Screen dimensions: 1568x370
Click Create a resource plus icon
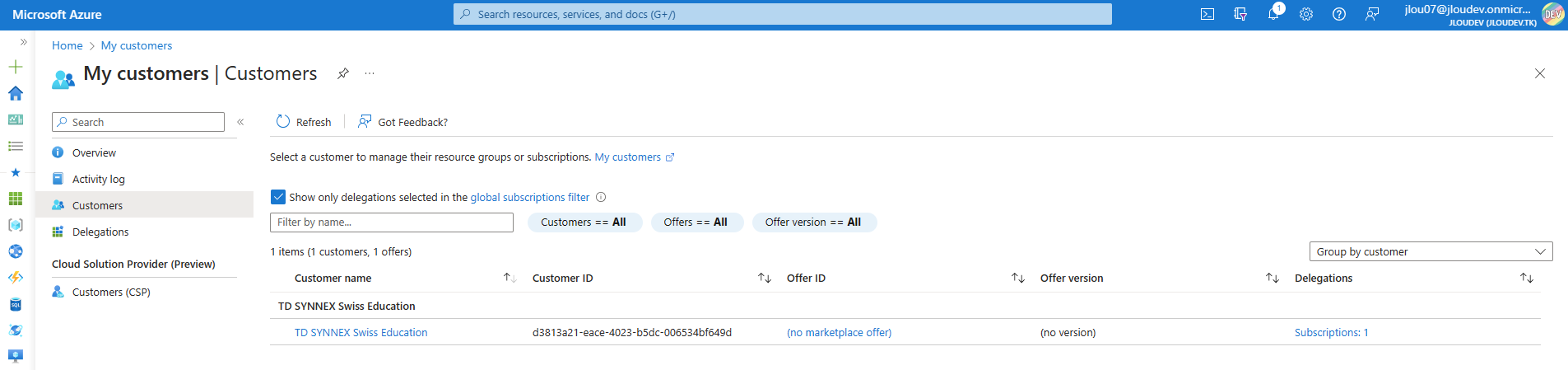[16, 67]
